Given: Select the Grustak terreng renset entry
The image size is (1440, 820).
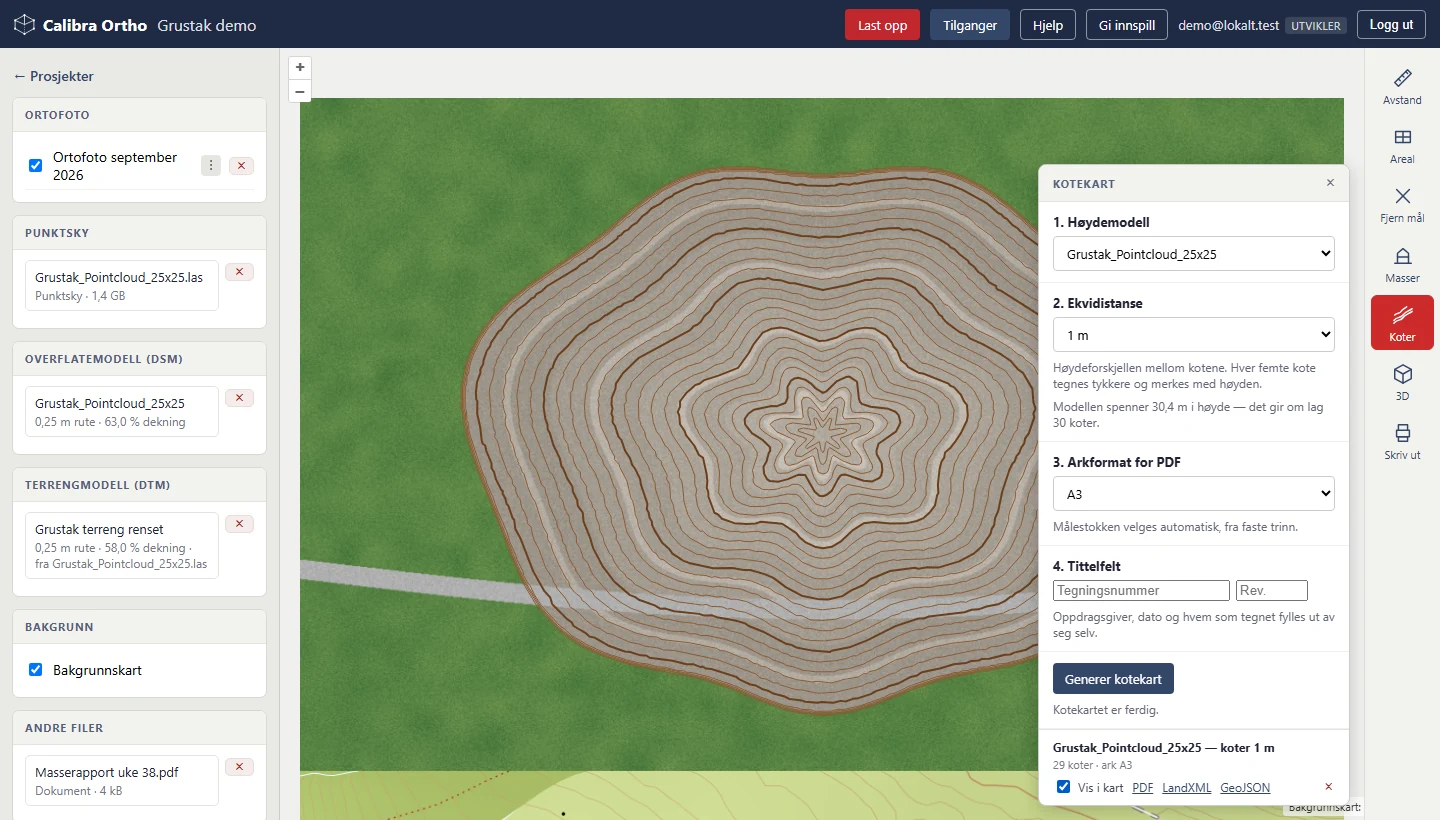Looking at the screenshot, I should tap(122, 545).
